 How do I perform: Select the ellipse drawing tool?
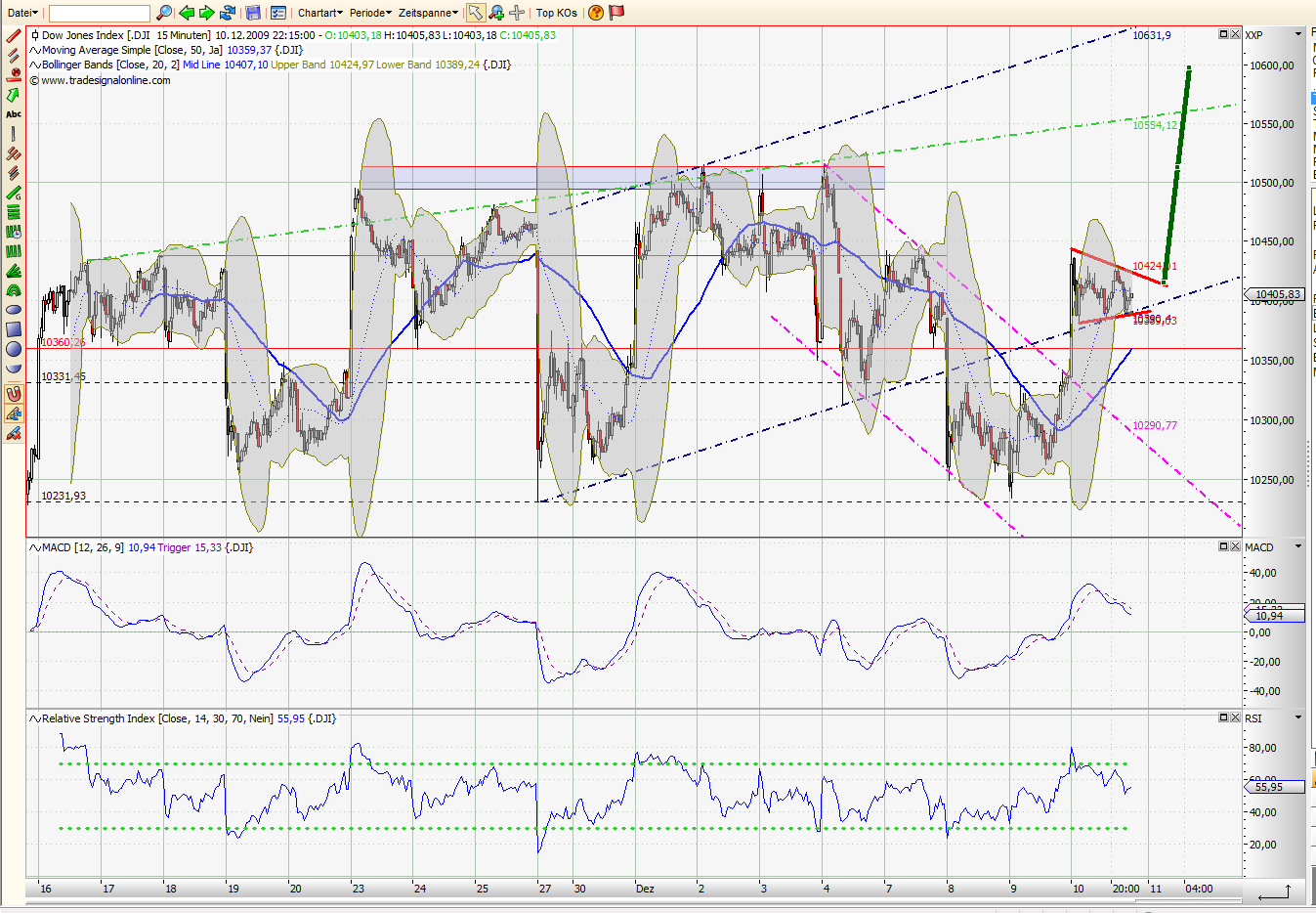[x=12, y=309]
